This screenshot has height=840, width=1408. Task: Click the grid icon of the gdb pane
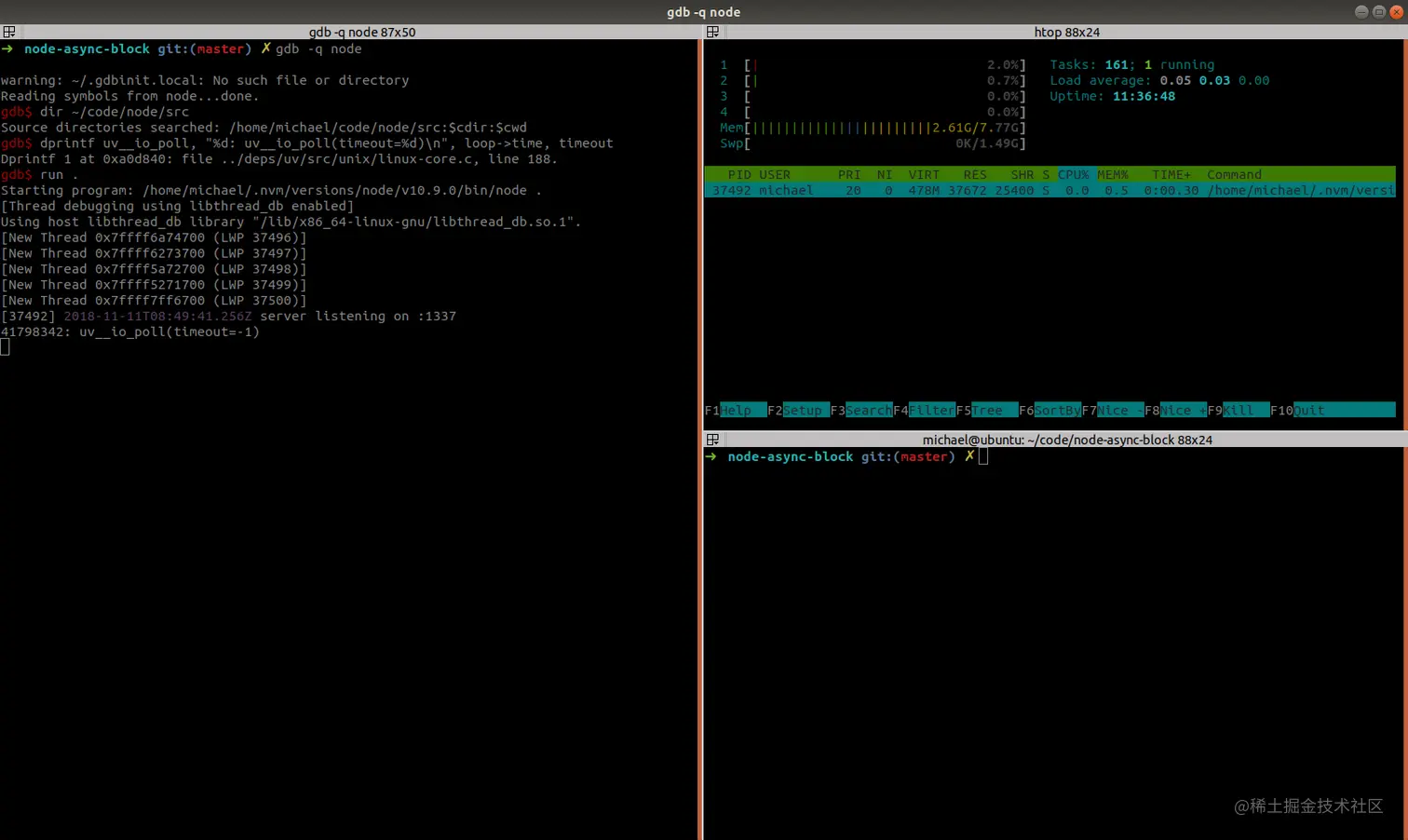9,32
